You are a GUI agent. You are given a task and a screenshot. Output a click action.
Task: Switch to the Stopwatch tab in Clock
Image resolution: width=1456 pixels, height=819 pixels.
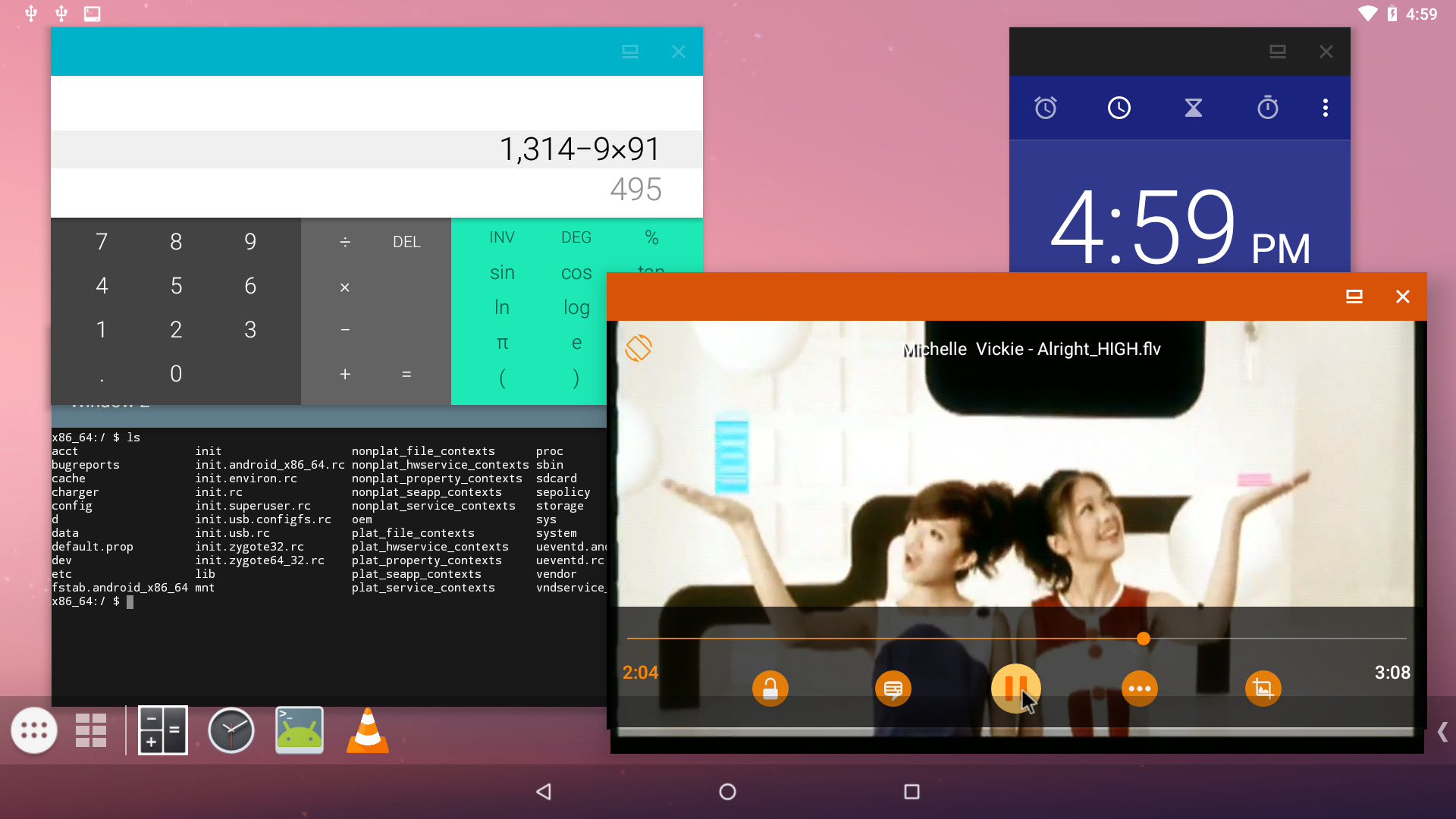click(1269, 107)
